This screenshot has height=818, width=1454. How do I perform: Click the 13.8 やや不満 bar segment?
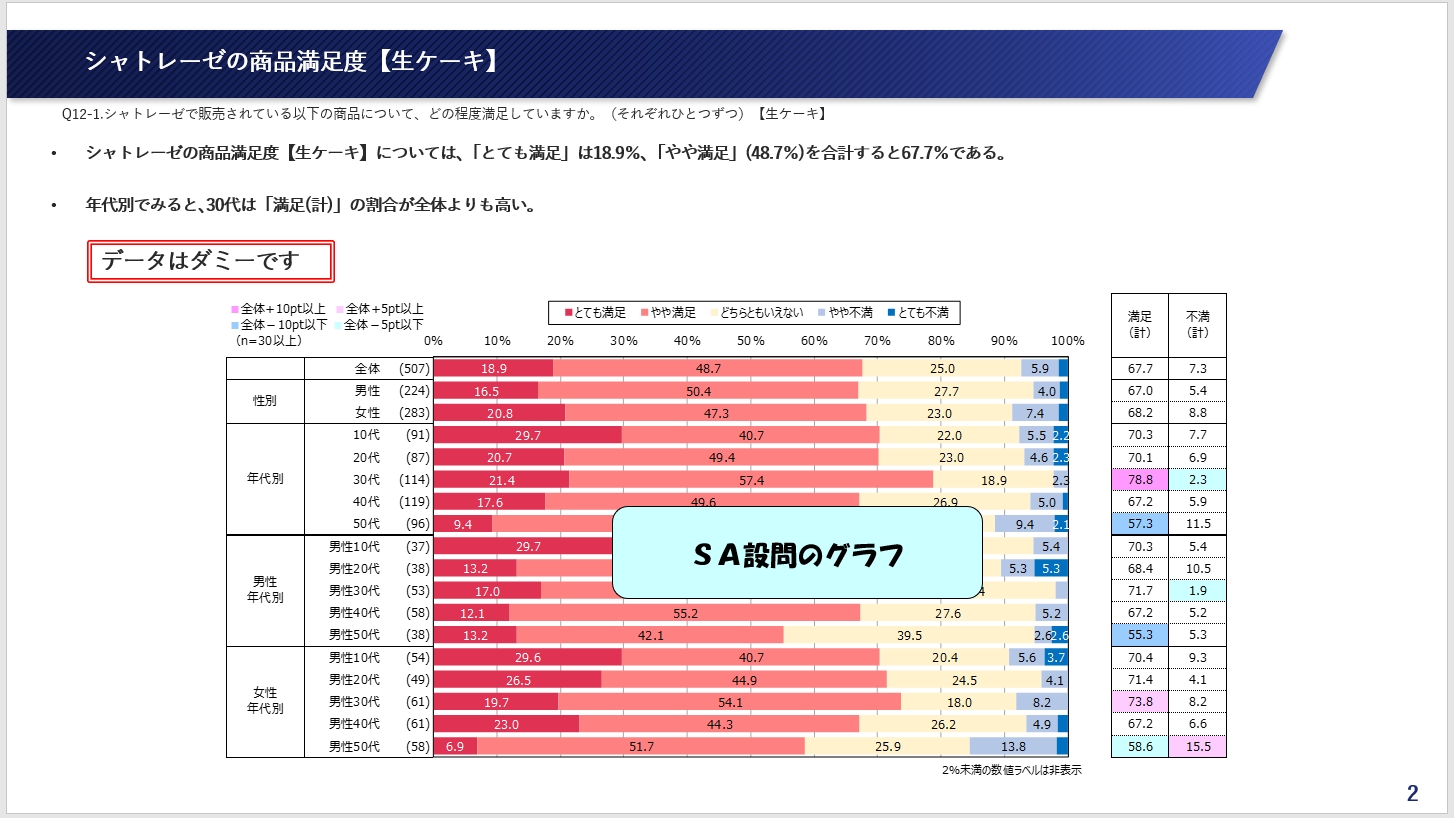pos(1013,746)
